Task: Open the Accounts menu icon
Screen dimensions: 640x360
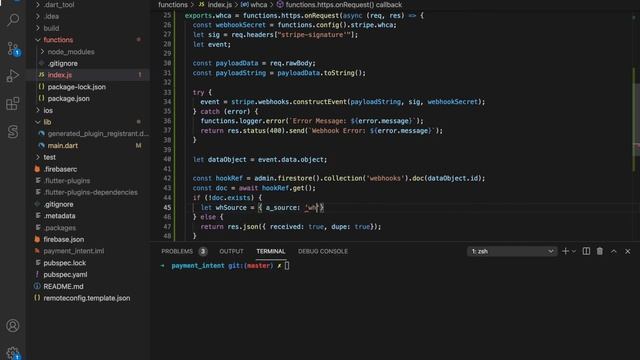Action: pyautogui.click(x=13, y=325)
